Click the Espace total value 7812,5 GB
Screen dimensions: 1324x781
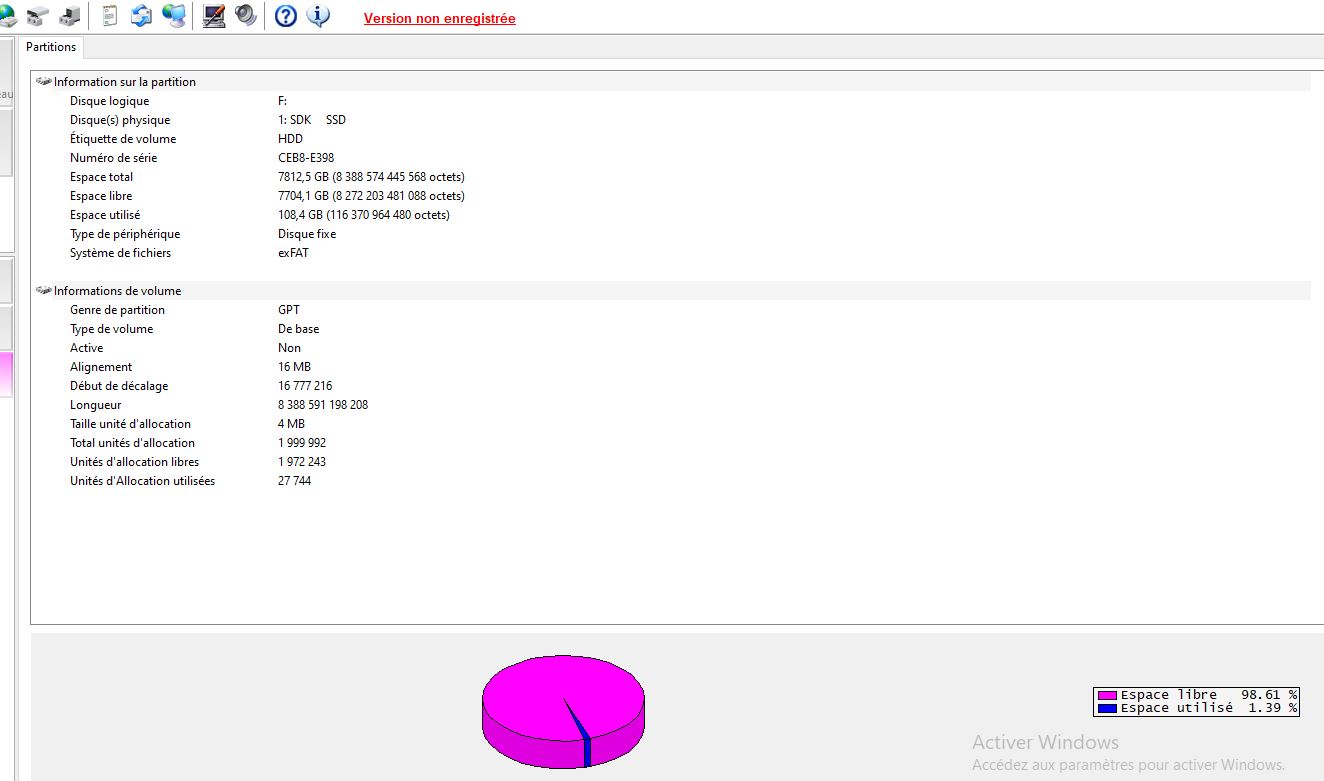[x=371, y=177]
